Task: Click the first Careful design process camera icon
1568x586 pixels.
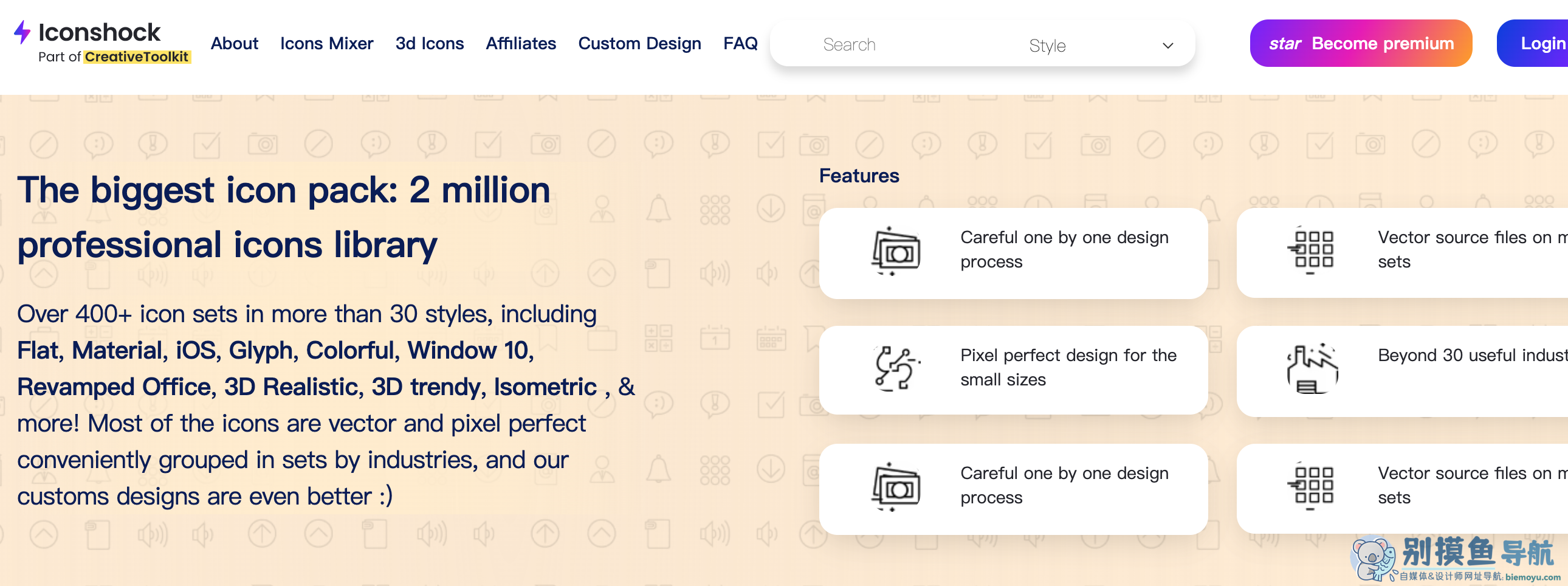Action: (895, 251)
